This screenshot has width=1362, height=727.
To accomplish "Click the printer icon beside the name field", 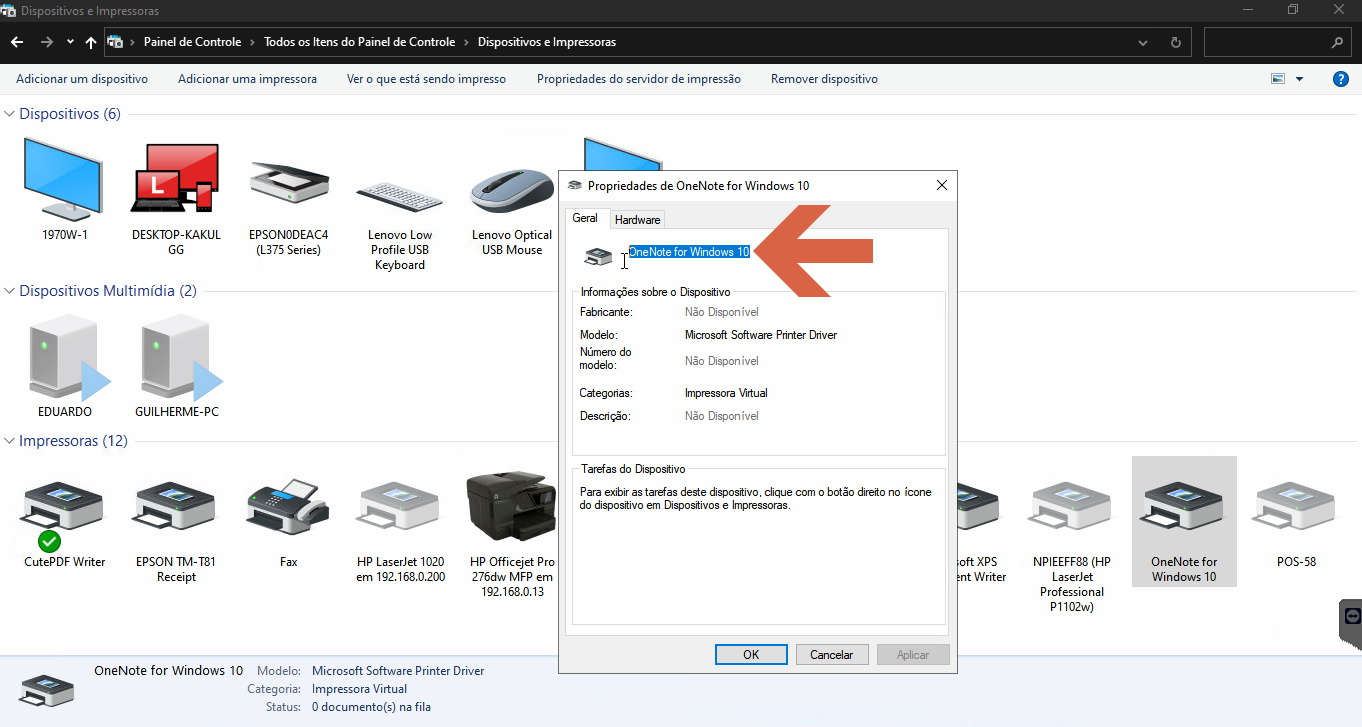I will (598, 257).
